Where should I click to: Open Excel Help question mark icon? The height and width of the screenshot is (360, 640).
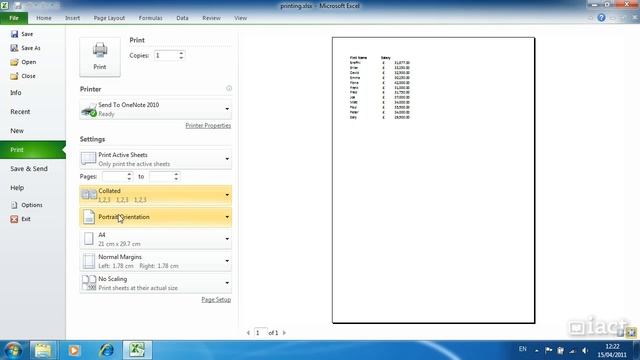pyautogui.click(x=602, y=18)
